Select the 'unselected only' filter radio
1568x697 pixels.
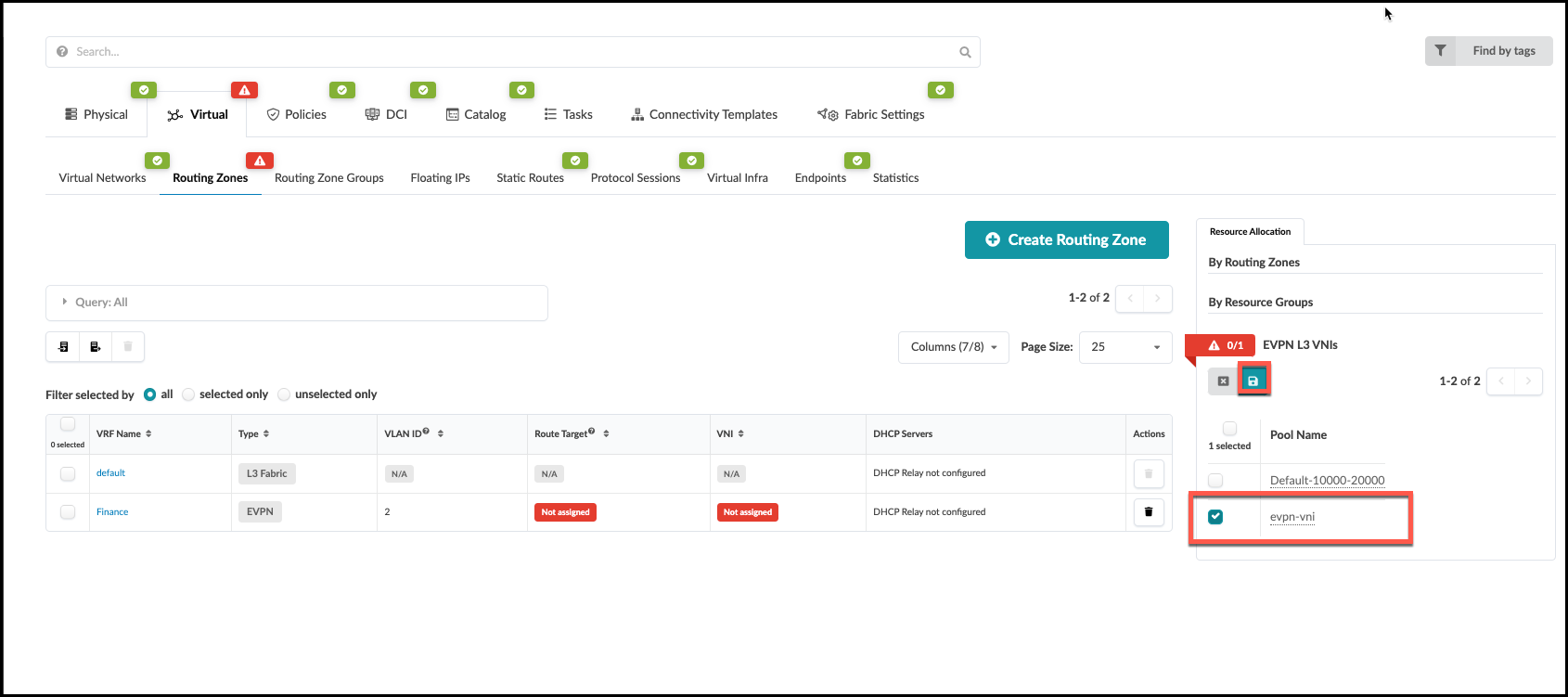point(284,394)
